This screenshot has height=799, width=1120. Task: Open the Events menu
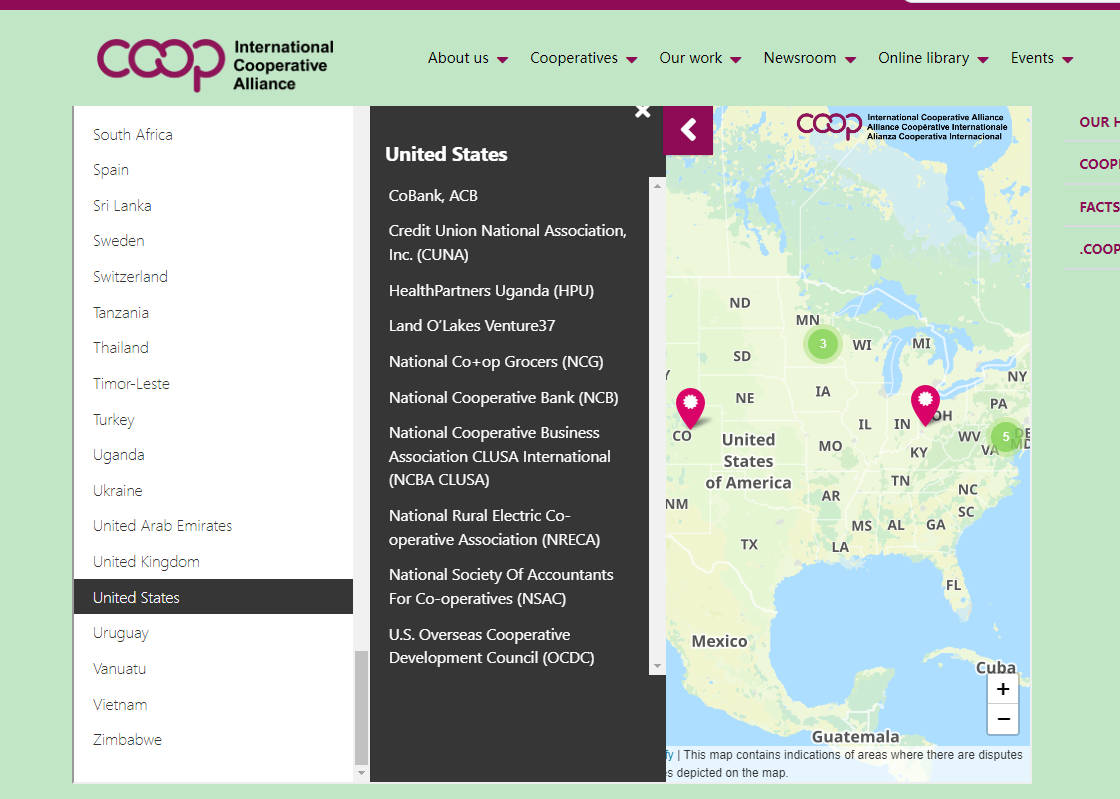[1041, 58]
